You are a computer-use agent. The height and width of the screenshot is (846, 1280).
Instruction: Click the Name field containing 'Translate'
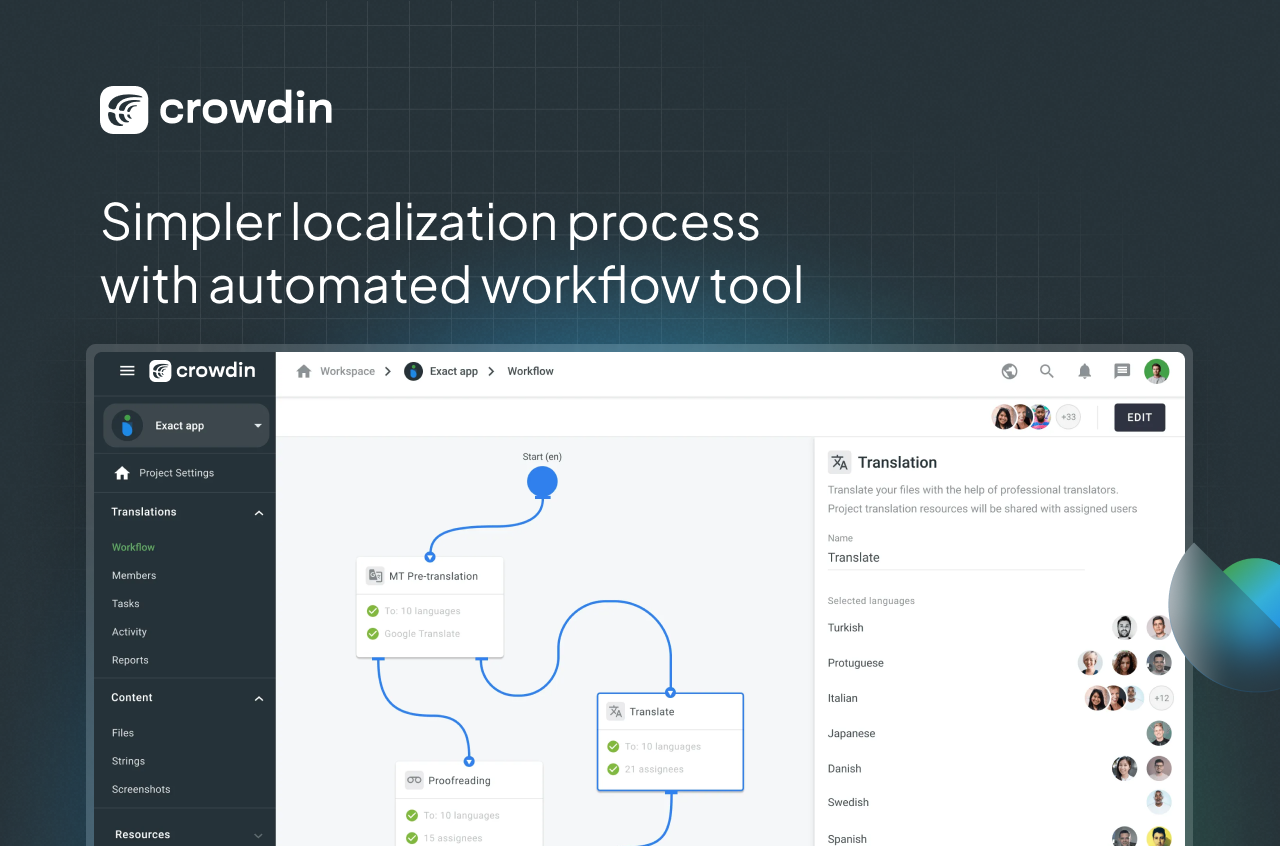pos(955,557)
